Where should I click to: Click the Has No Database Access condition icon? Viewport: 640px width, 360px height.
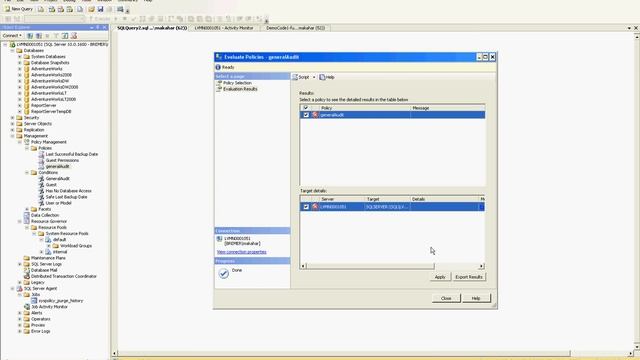[41, 191]
